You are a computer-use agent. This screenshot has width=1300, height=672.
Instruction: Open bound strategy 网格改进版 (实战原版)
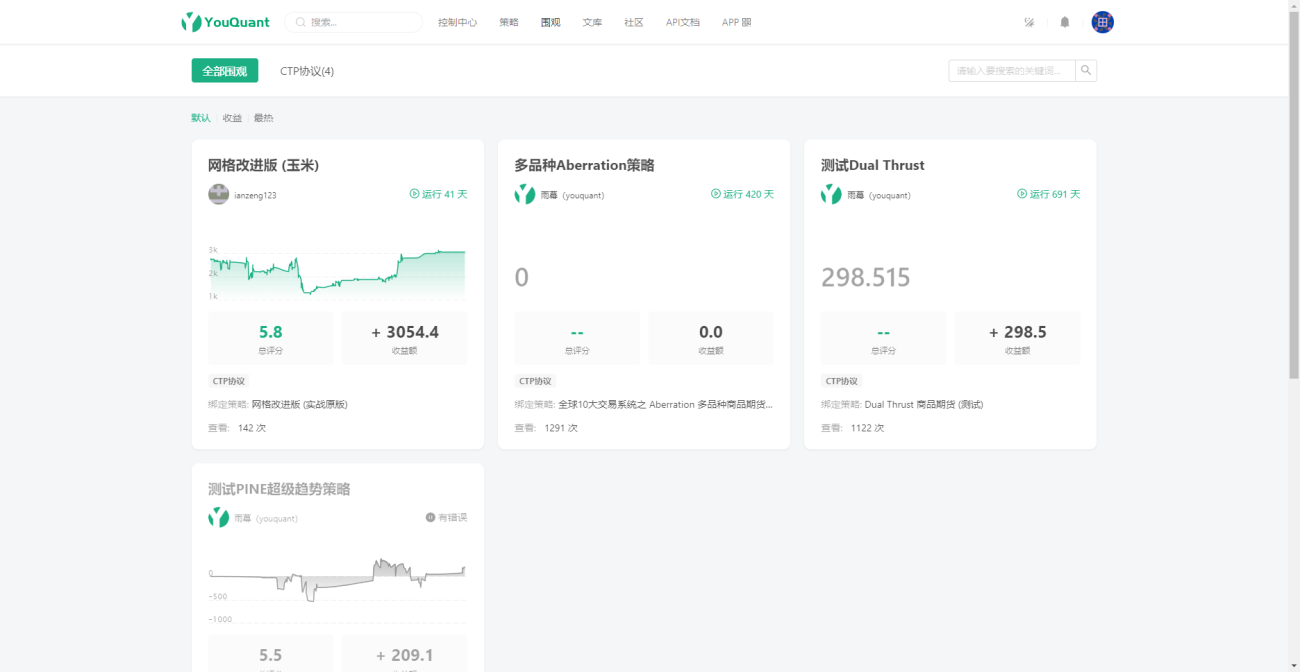[x=299, y=404]
